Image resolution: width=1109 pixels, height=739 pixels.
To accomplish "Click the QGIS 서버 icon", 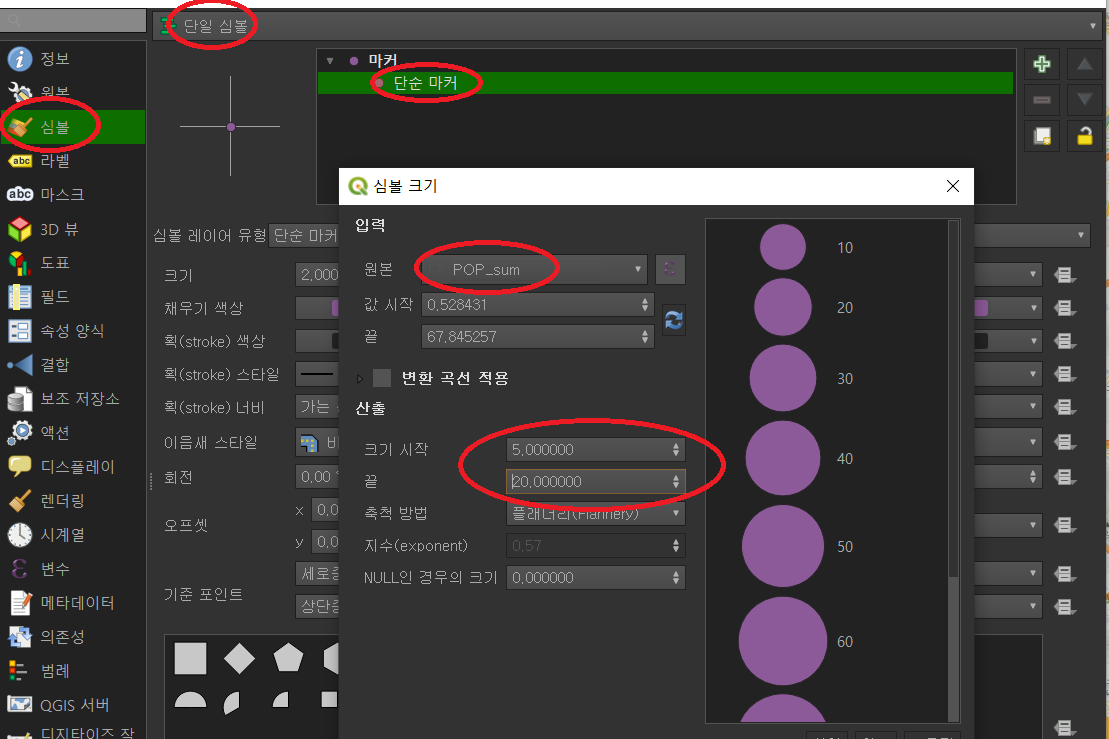I will pyautogui.click(x=20, y=704).
